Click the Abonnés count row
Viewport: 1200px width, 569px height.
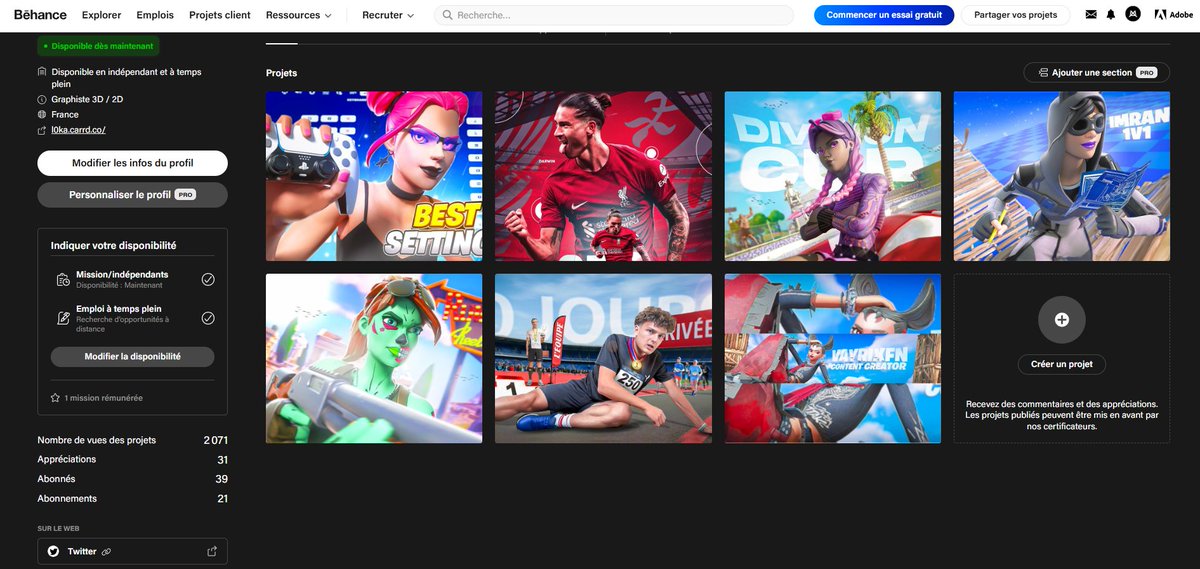click(132, 479)
